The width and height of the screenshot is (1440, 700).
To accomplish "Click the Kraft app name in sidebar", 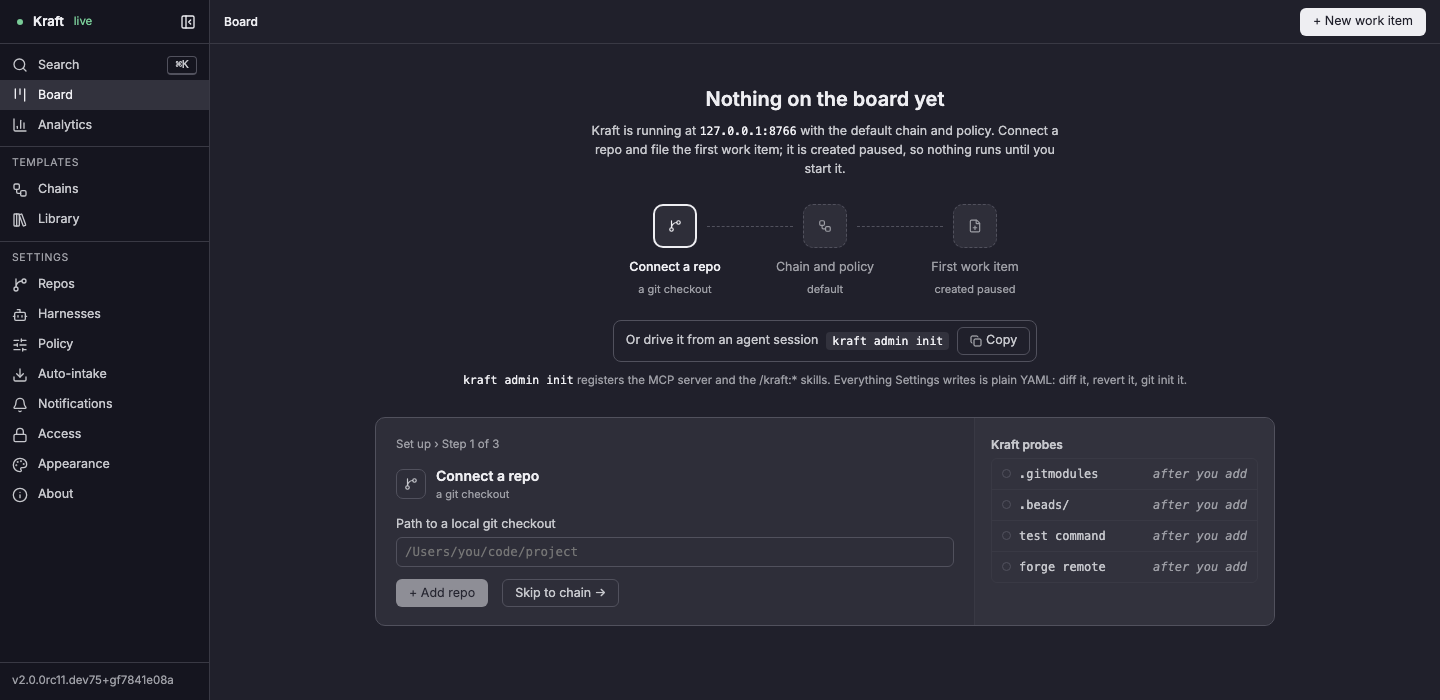I will pos(48,21).
